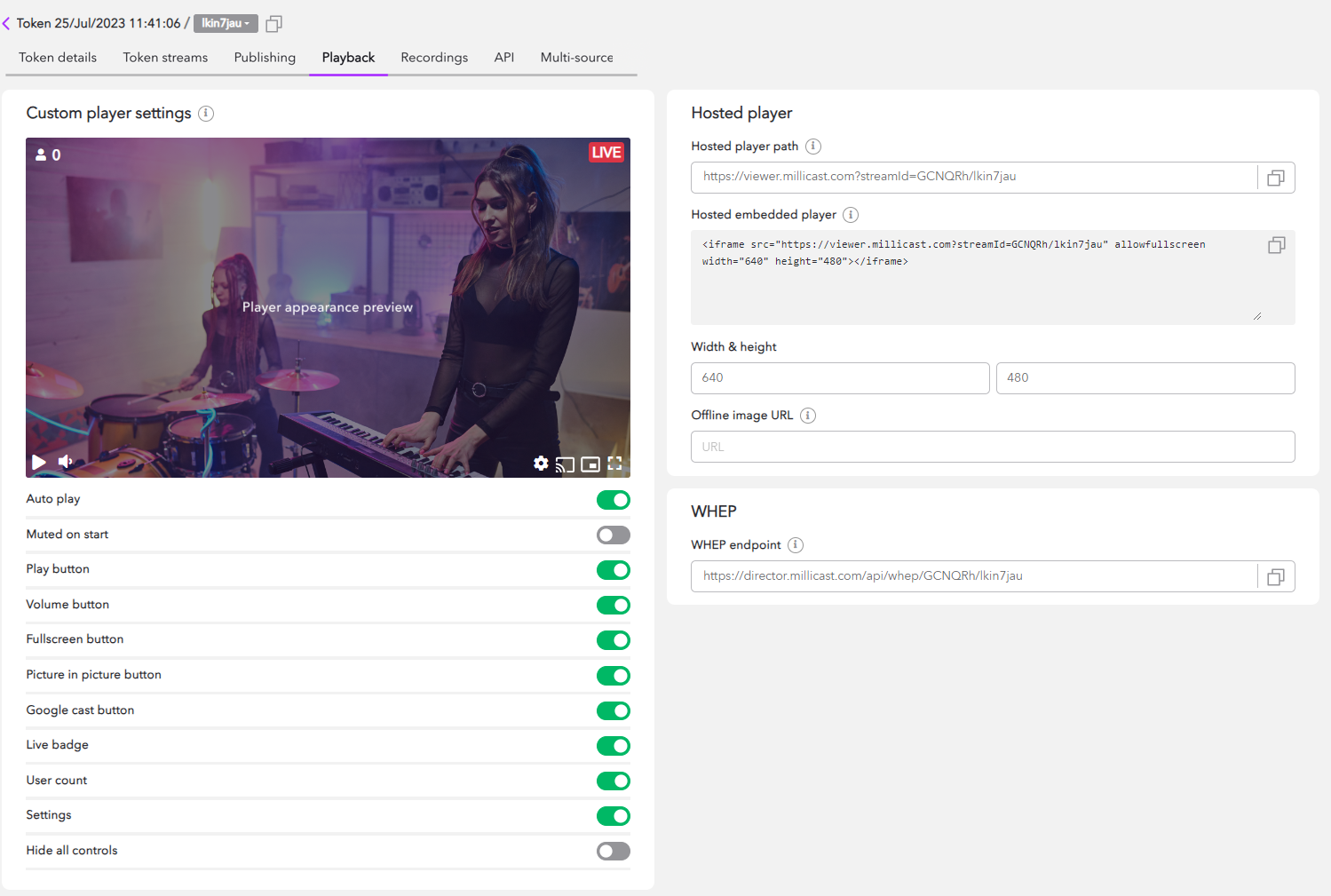Enable the Muted on start toggle
The width and height of the screenshot is (1331, 896).
coord(613,535)
